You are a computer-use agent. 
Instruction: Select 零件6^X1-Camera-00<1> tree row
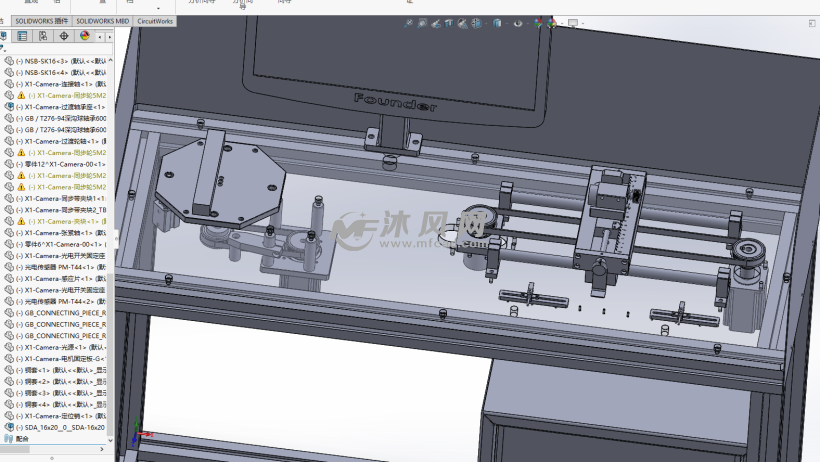click(x=61, y=244)
